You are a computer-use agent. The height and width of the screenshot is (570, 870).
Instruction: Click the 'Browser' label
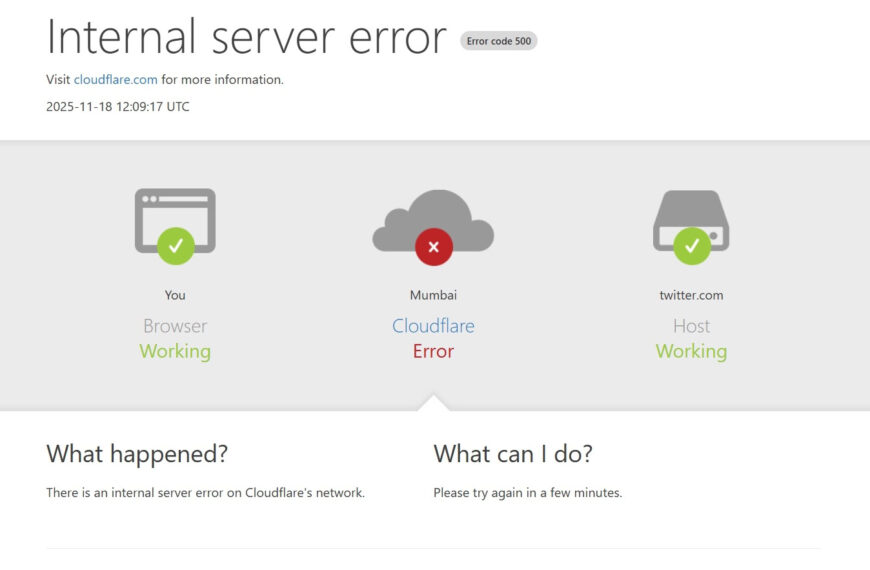[175, 326]
